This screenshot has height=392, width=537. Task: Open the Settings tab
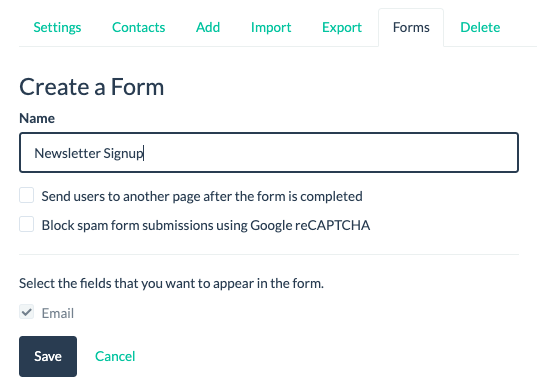[x=57, y=27]
